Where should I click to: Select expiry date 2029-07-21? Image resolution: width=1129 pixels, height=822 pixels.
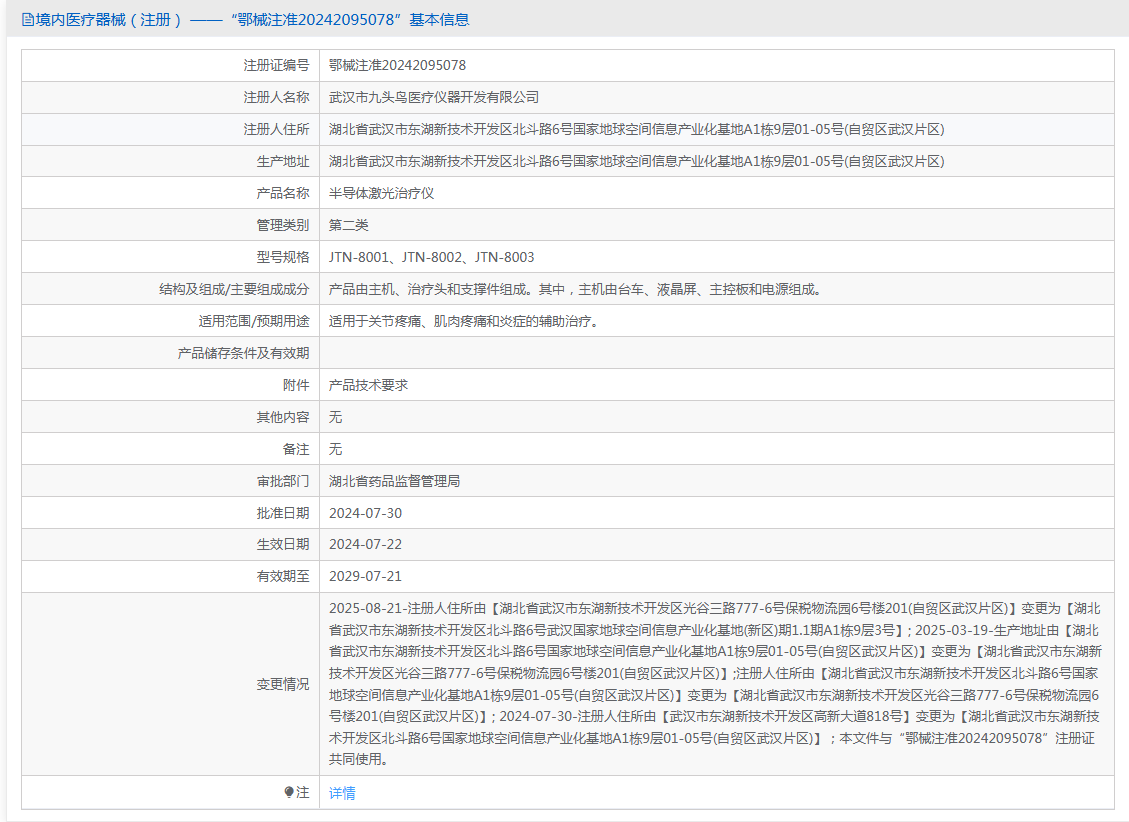tap(366, 576)
